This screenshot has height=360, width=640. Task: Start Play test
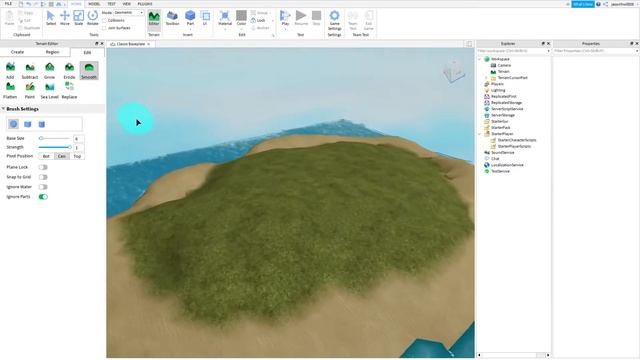click(x=285, y=18)
